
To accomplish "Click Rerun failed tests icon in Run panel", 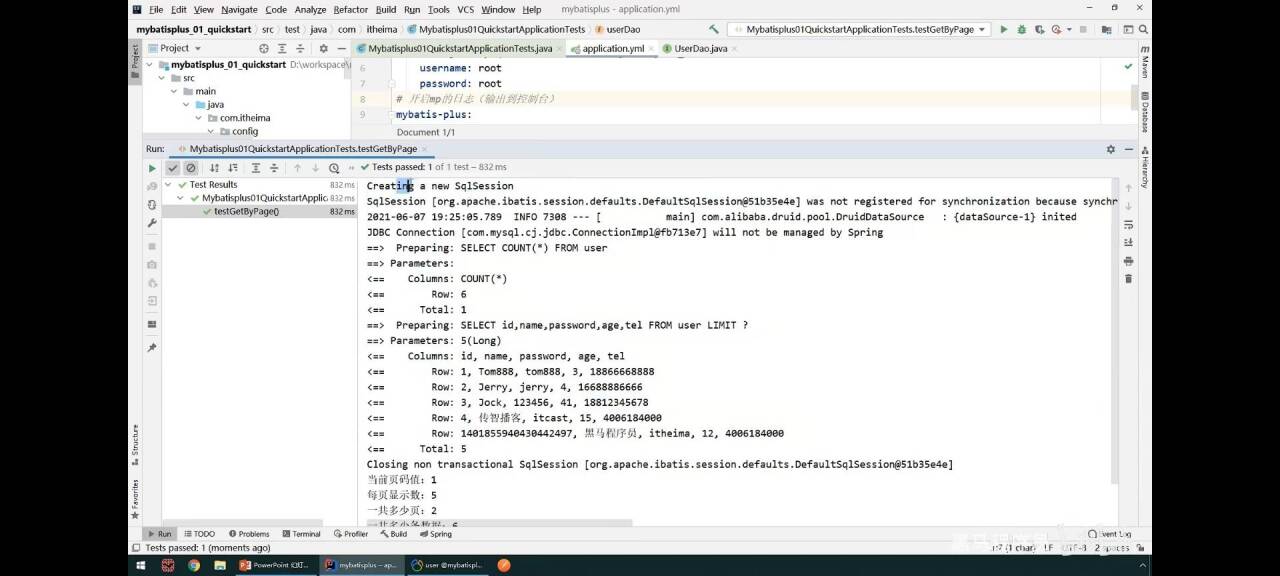I will click(x=152, y=186).
